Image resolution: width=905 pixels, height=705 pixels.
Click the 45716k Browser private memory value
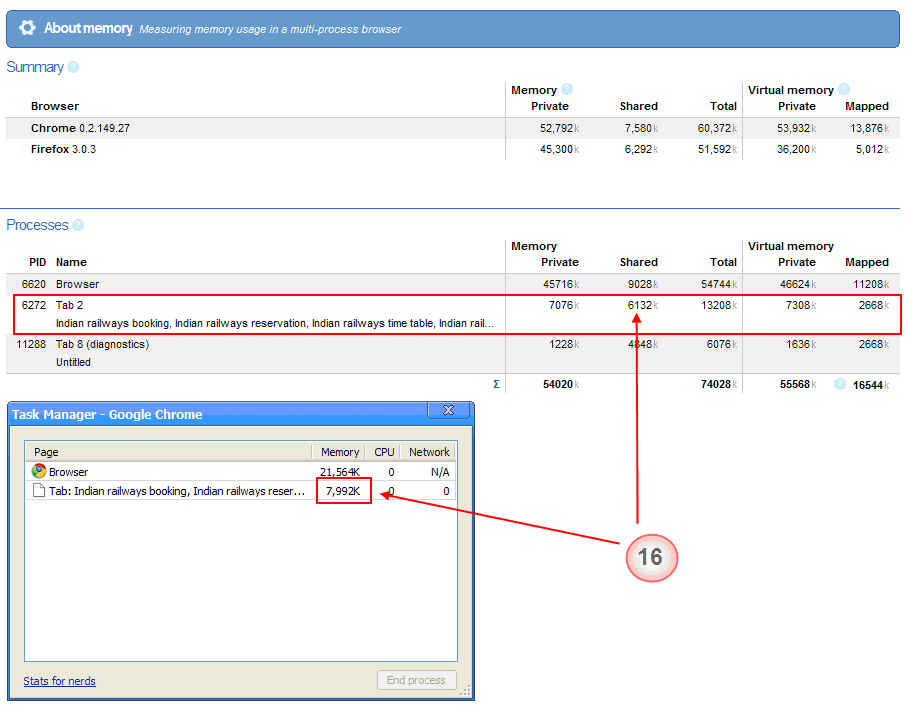point(561,284)
